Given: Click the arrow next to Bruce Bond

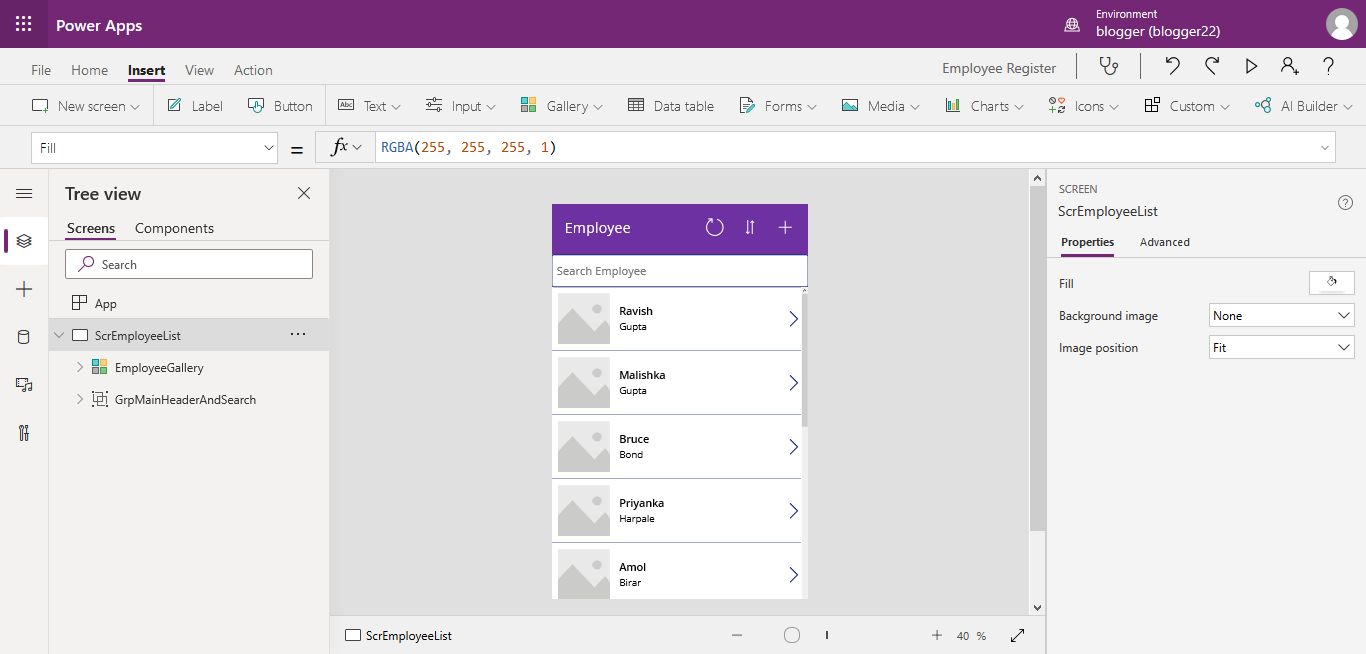Looking at the screenshot, I should (794, 447).
